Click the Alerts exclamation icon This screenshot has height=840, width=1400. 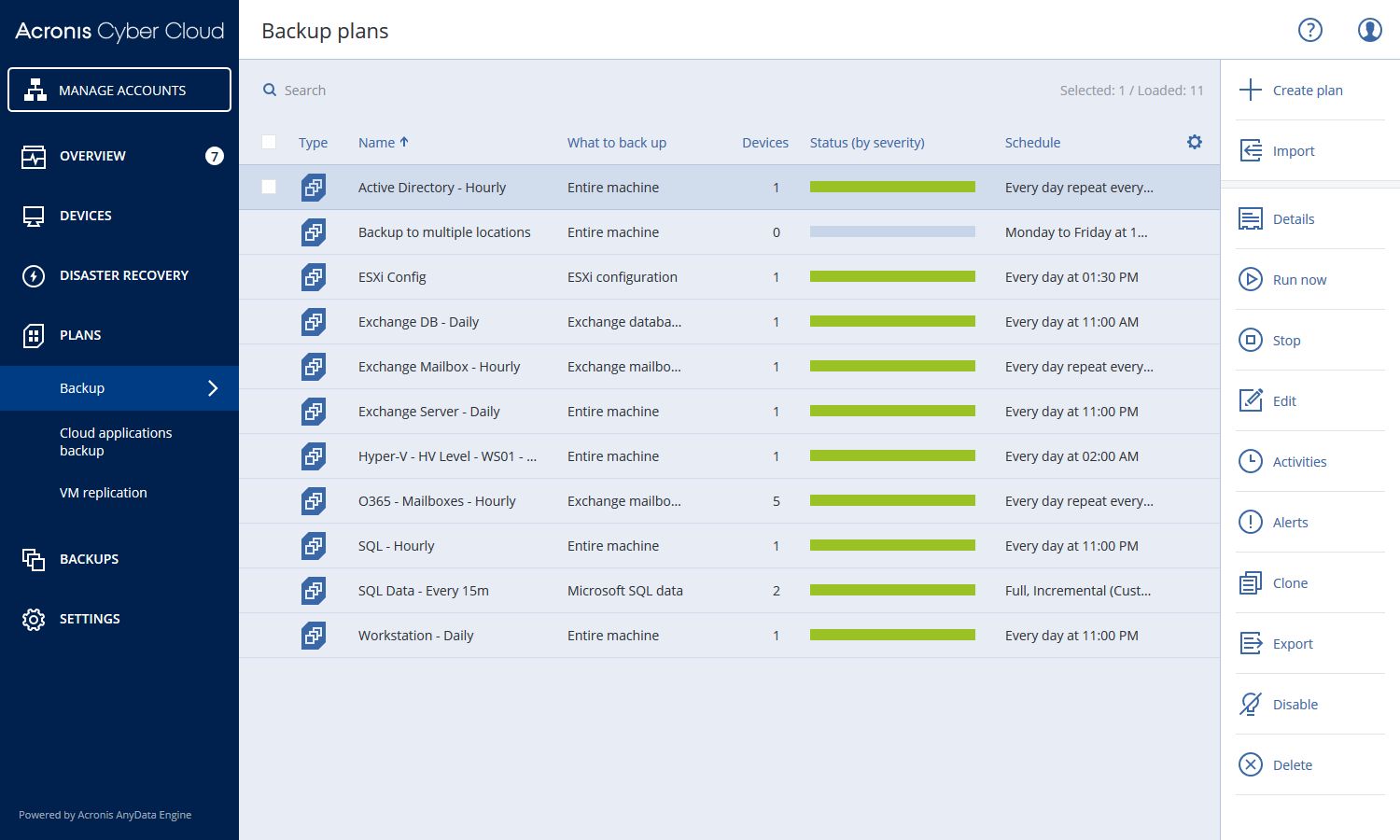[1250, 522]
